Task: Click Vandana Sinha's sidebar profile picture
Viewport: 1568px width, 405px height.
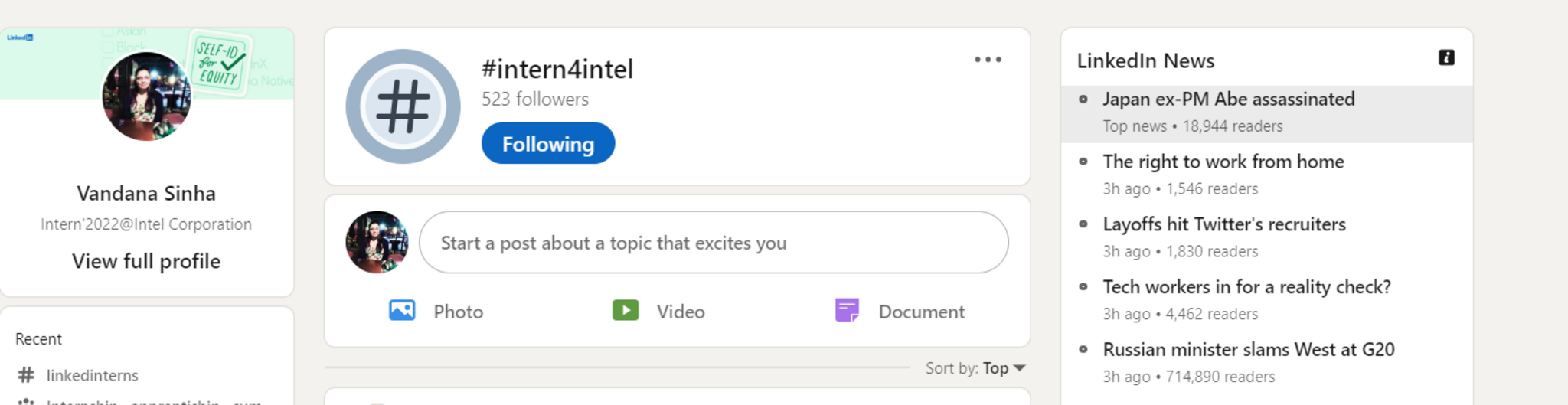Action: coord(145,96)
